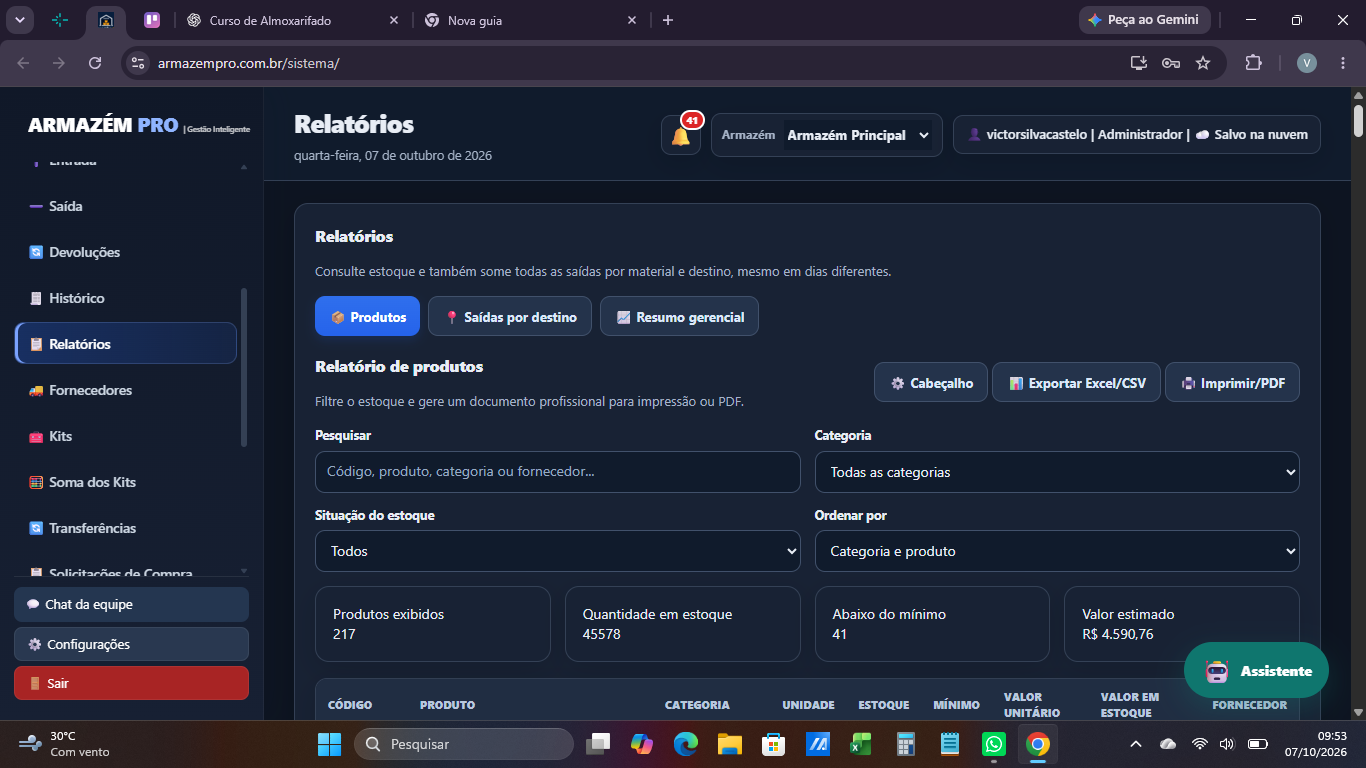Launch Calculator from the taskbar
The image size is (1366, 768).
(906, 744)
